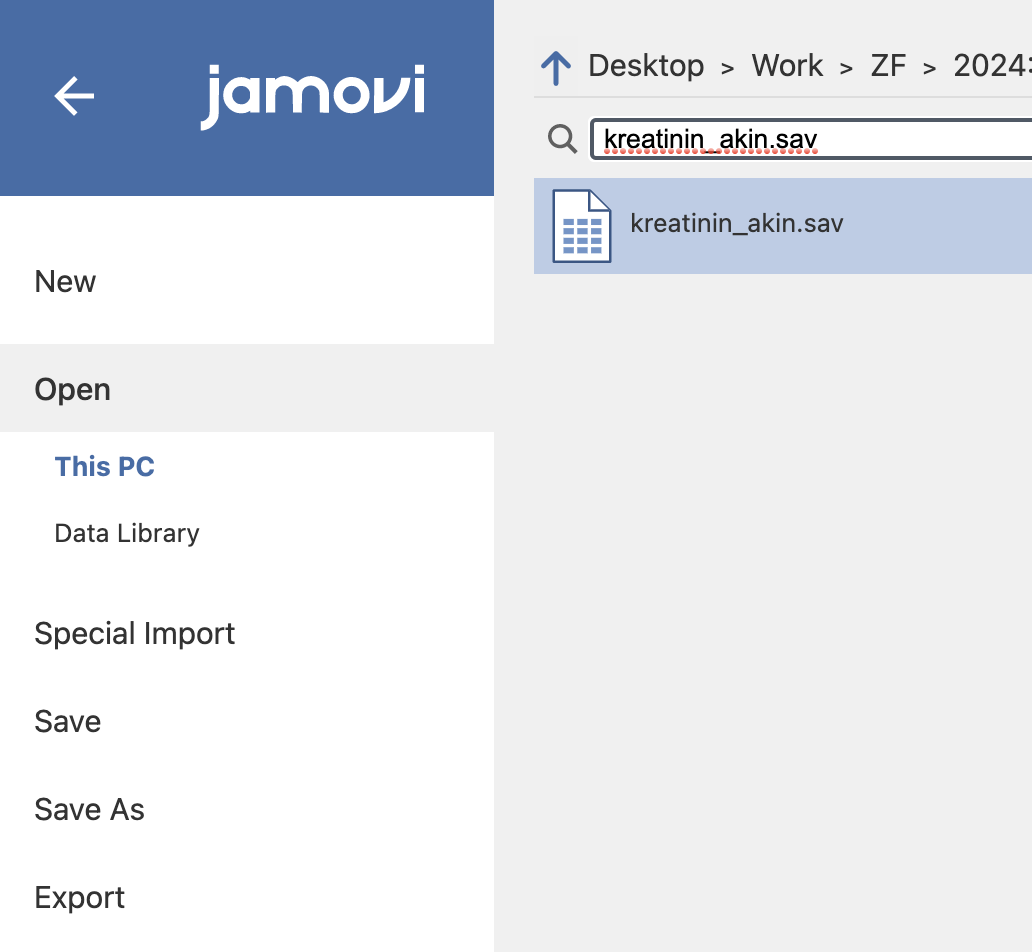Image resolution: width=1032 pixels, height=952 pixels.
Task: Click the magnifier search icon
Action: pyautogui.click(x=562, y=139)
